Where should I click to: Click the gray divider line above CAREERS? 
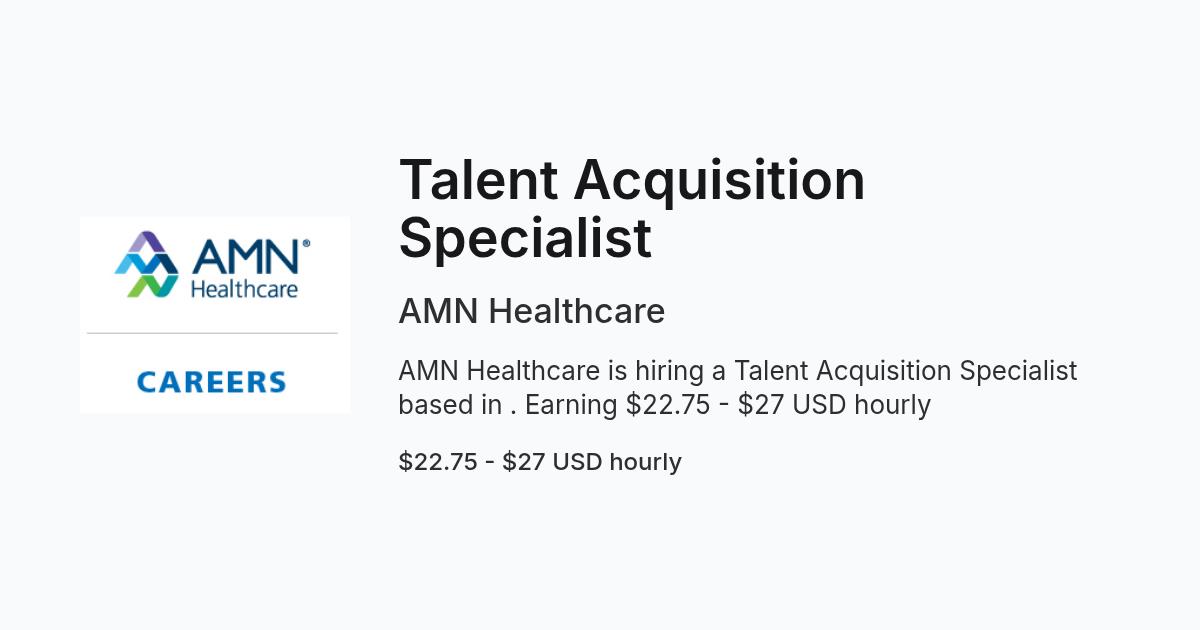212,333
